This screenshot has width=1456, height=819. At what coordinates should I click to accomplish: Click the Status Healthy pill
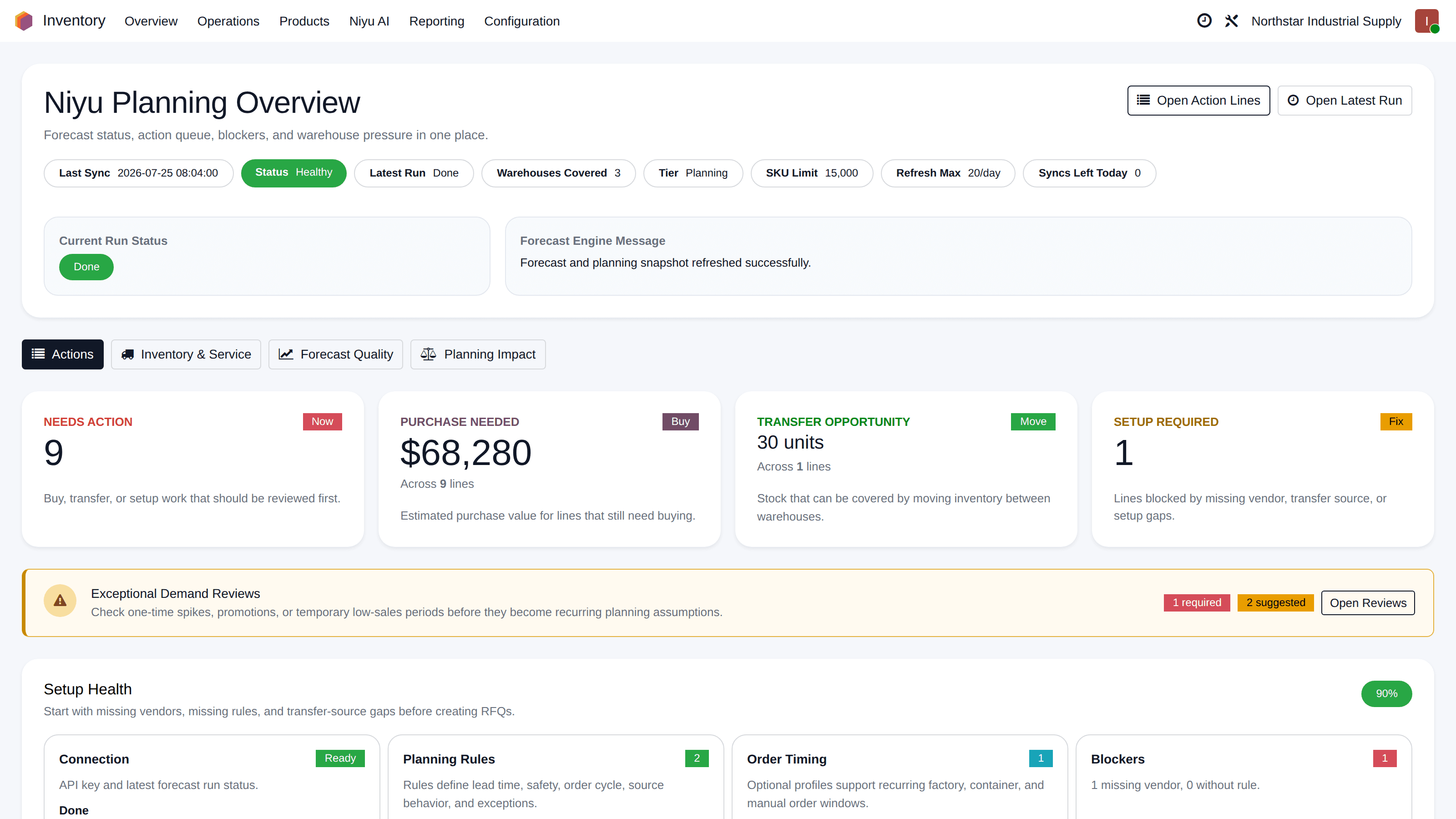coord(294,173)
